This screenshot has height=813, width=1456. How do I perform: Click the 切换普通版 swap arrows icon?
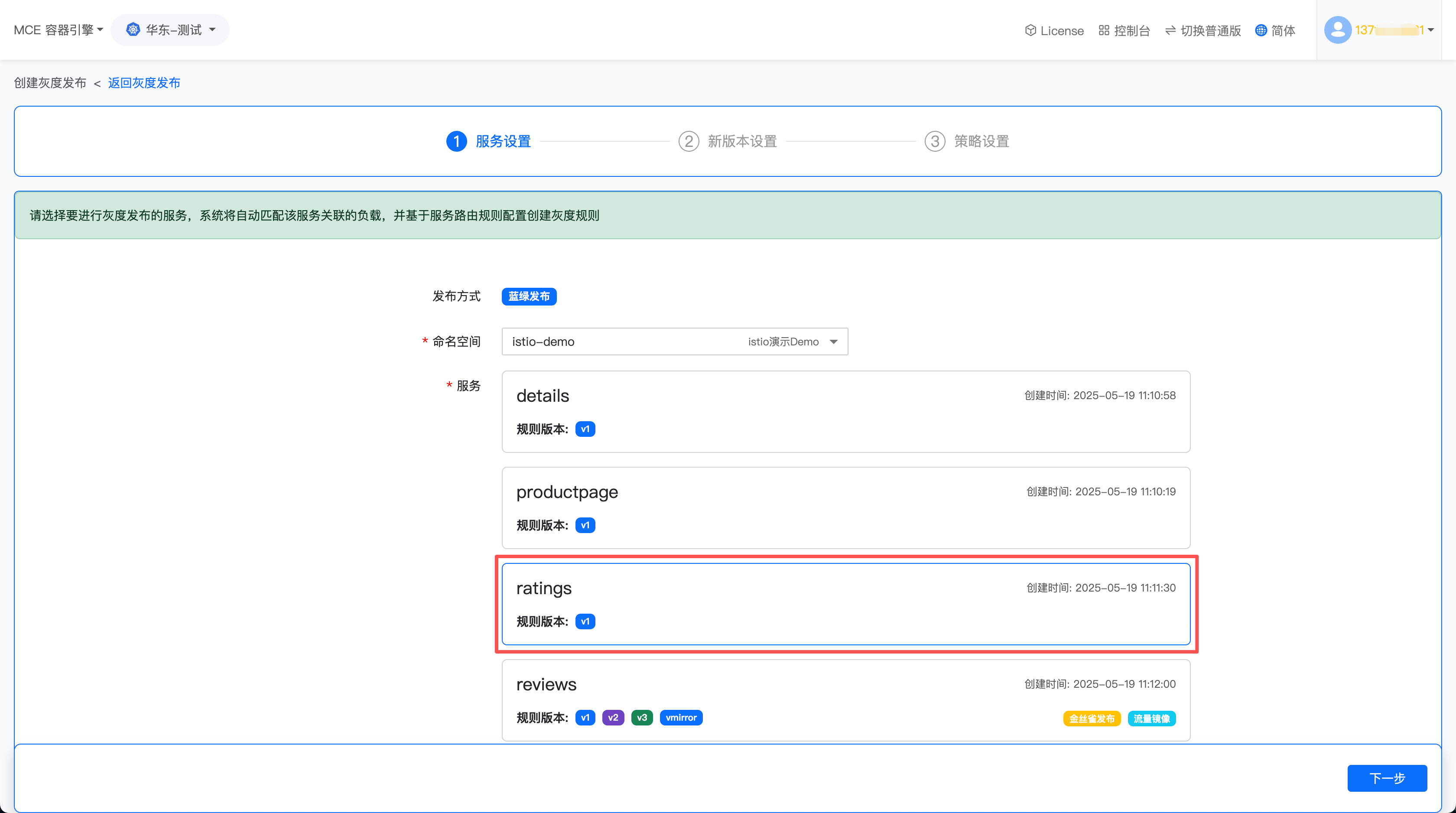coord(1170,30)
